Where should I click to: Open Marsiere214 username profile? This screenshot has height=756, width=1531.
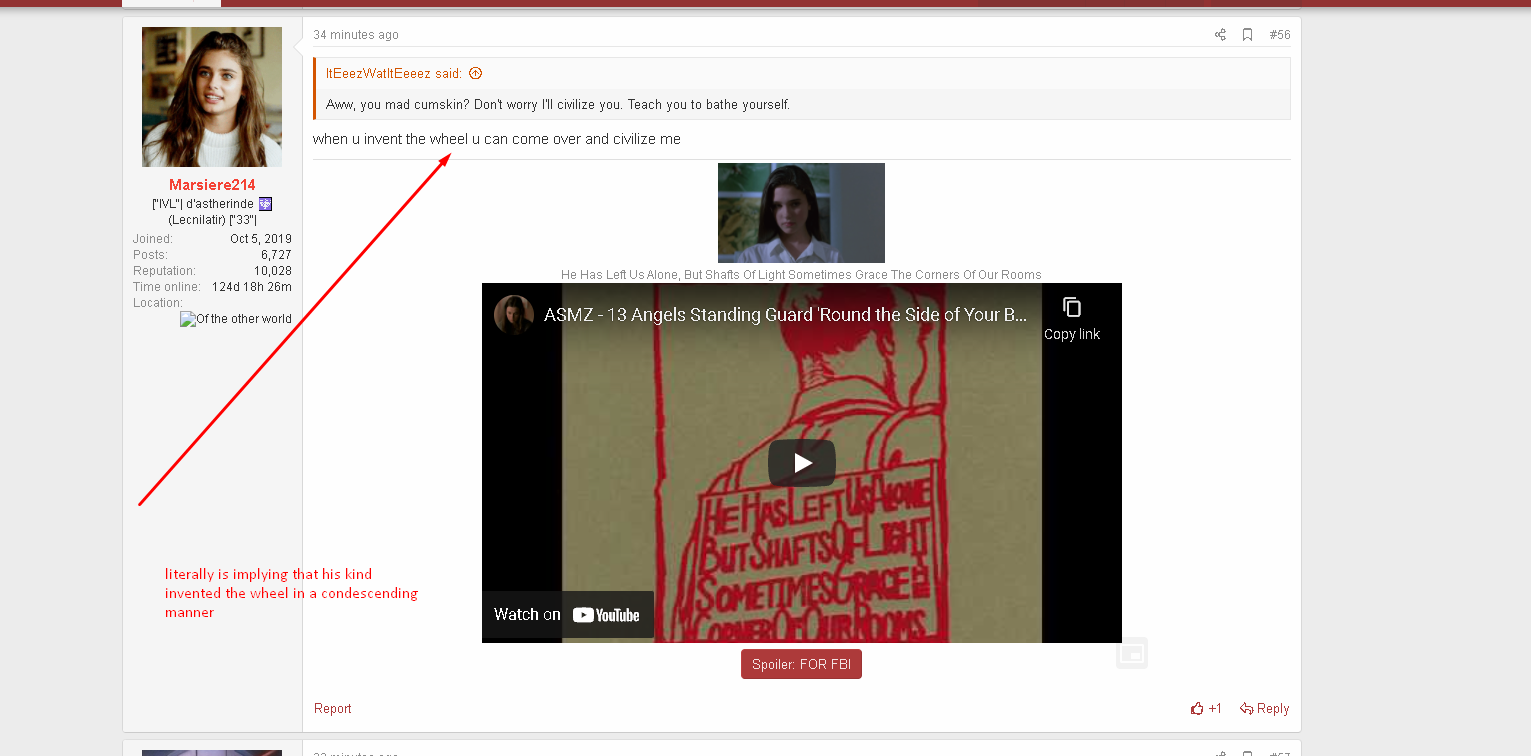click(x=212, y=185)
